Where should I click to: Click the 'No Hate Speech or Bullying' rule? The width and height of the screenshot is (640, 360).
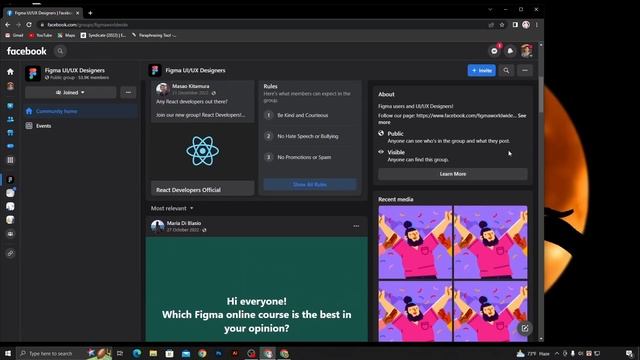(x=308, y=136)
